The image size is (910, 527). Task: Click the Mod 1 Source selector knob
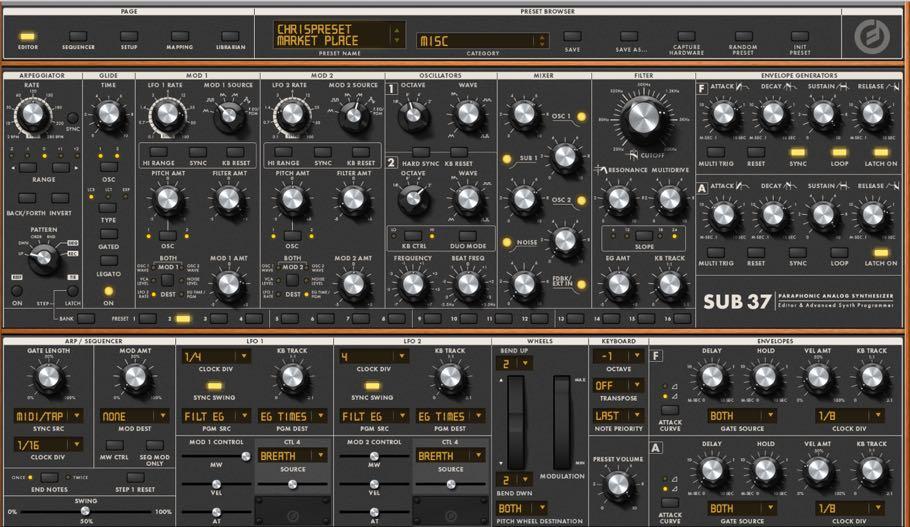click(228, 115)
